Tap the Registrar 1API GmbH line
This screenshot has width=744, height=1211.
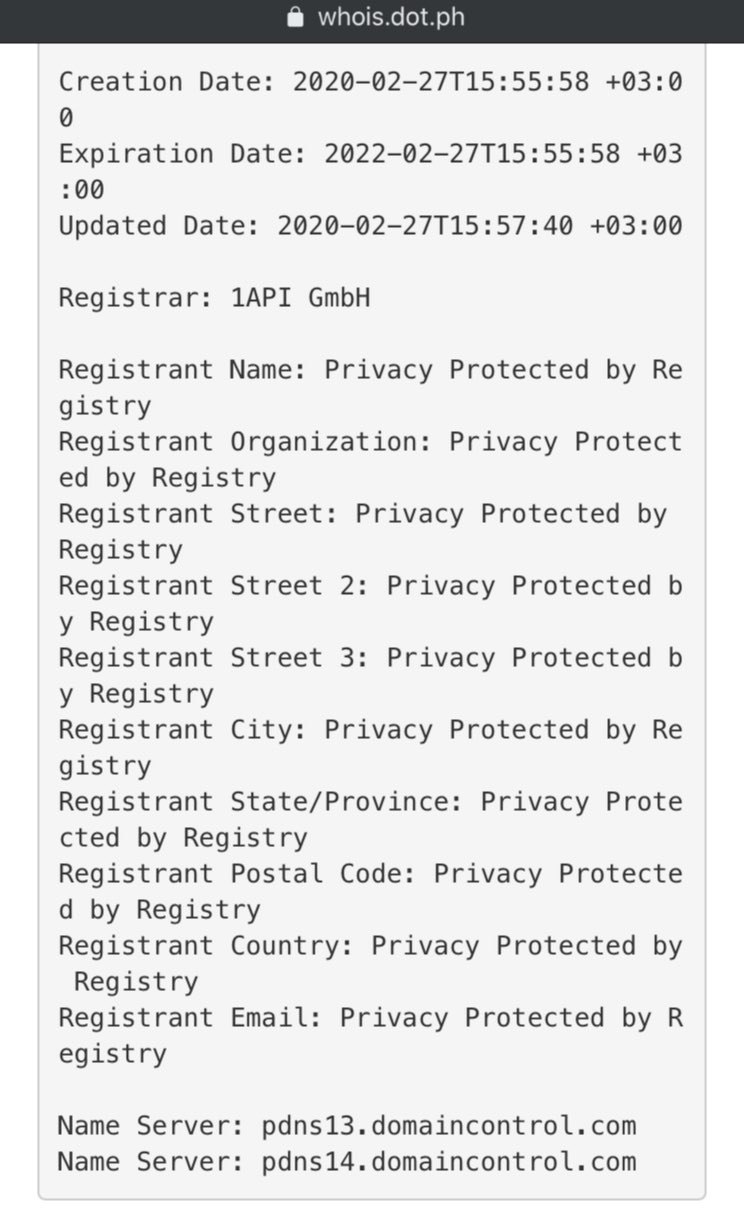[214, 298]
